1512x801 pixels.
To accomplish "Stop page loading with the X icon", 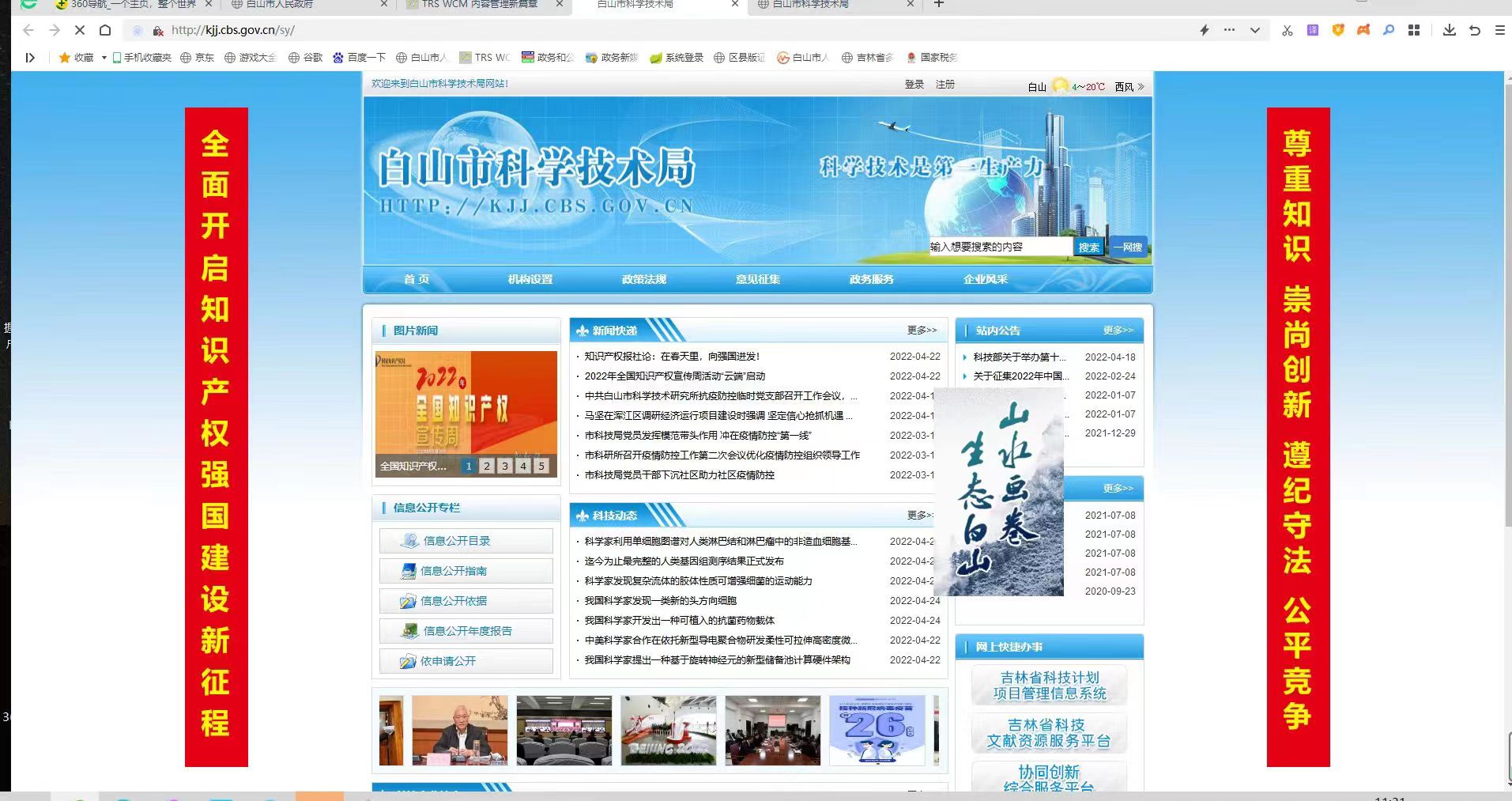I will point(80,30).
